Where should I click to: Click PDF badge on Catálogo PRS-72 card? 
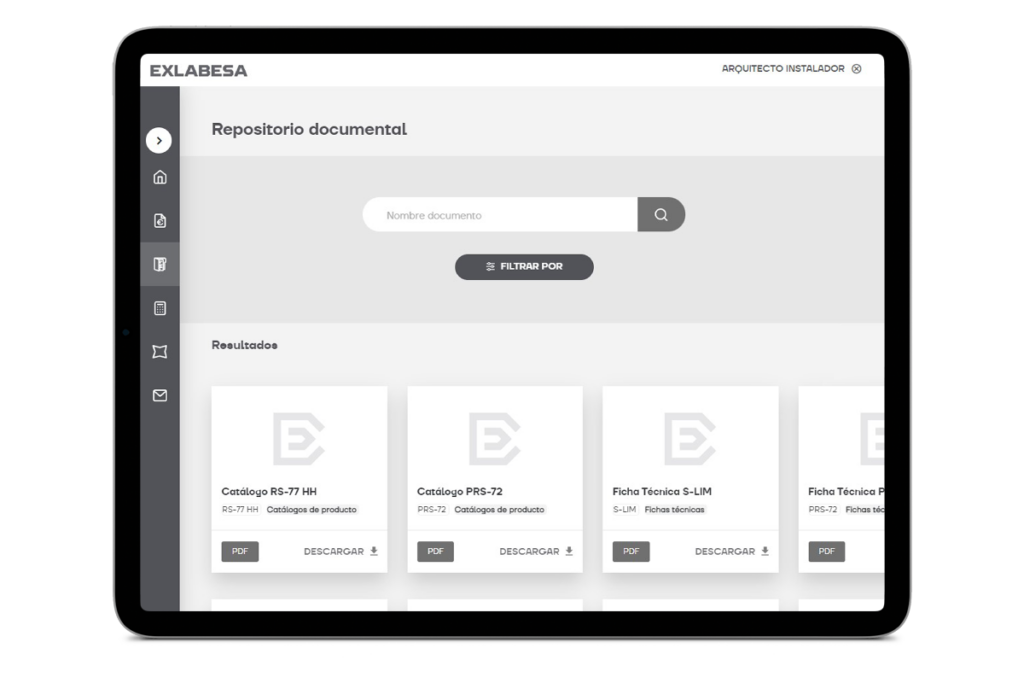pyautogui.click(x=436, y=551)
